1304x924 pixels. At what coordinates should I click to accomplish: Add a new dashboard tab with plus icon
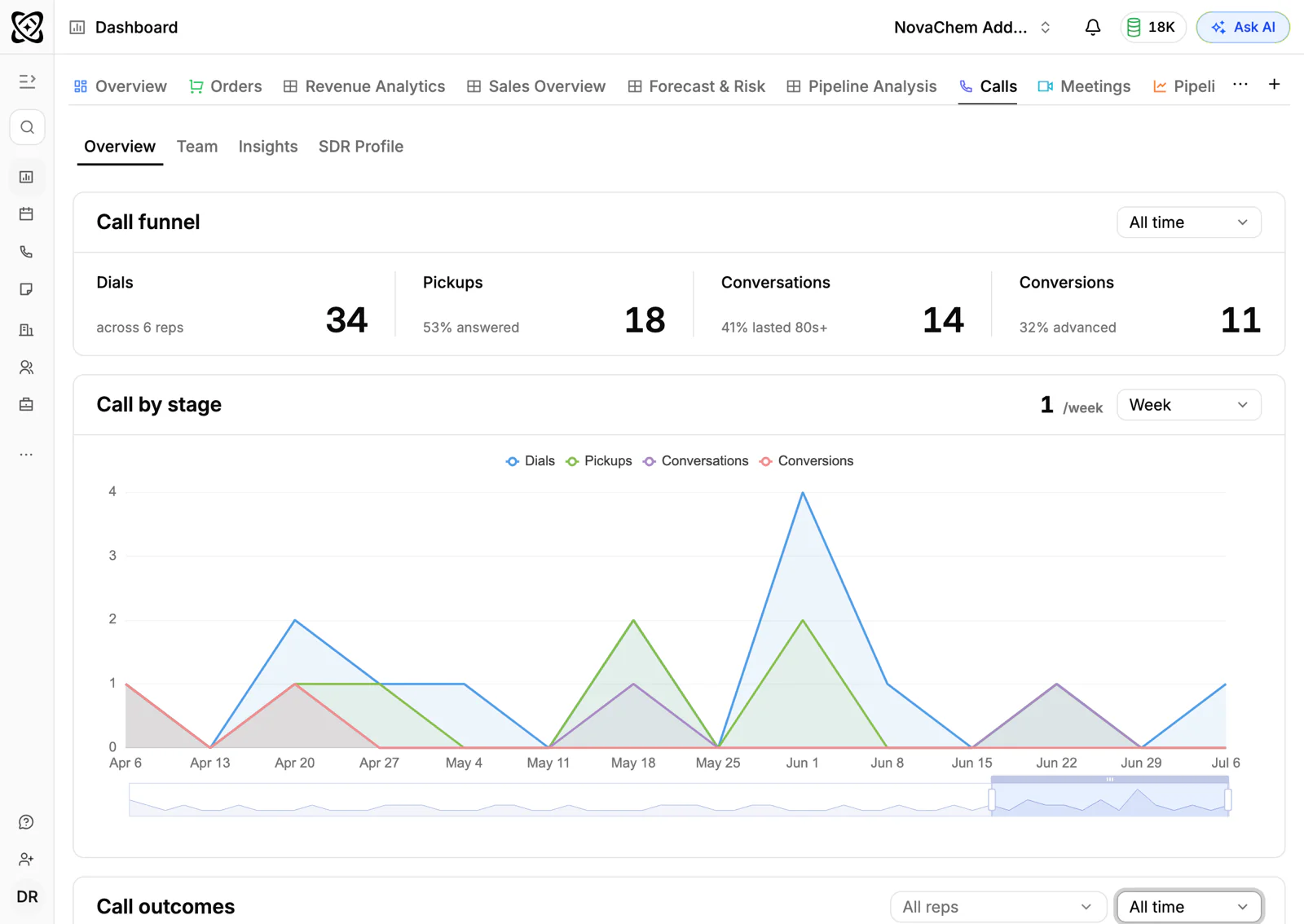click(1274, 85)
